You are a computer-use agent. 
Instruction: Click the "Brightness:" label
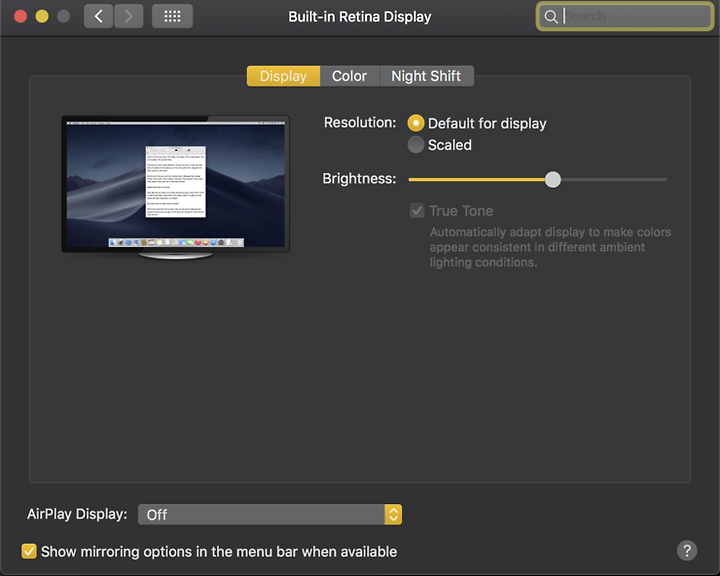click(359, 178)
